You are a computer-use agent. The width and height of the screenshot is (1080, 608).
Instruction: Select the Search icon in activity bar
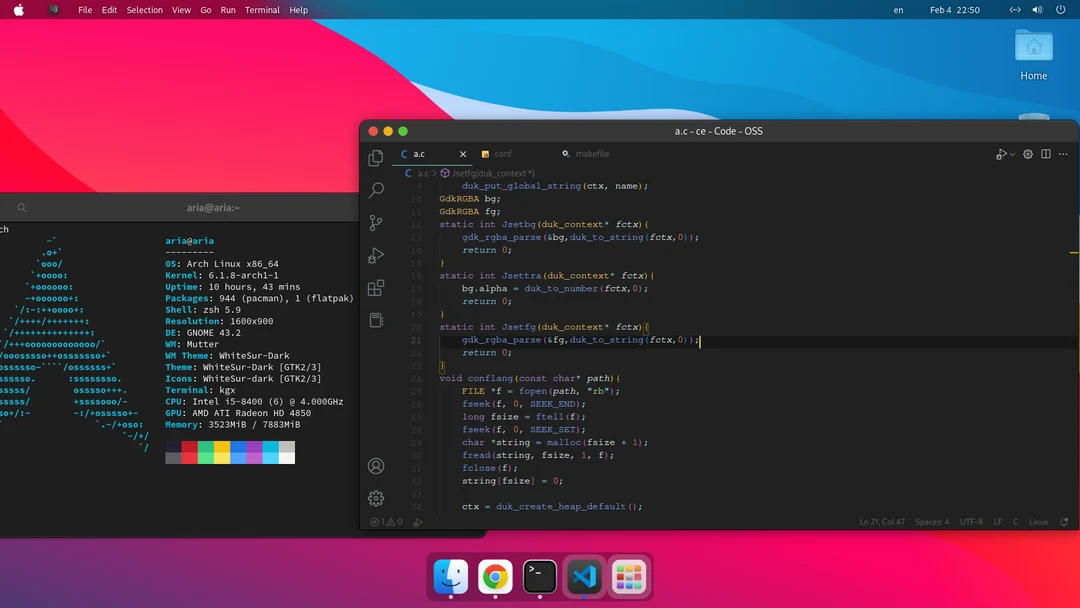tap(376, 190)
